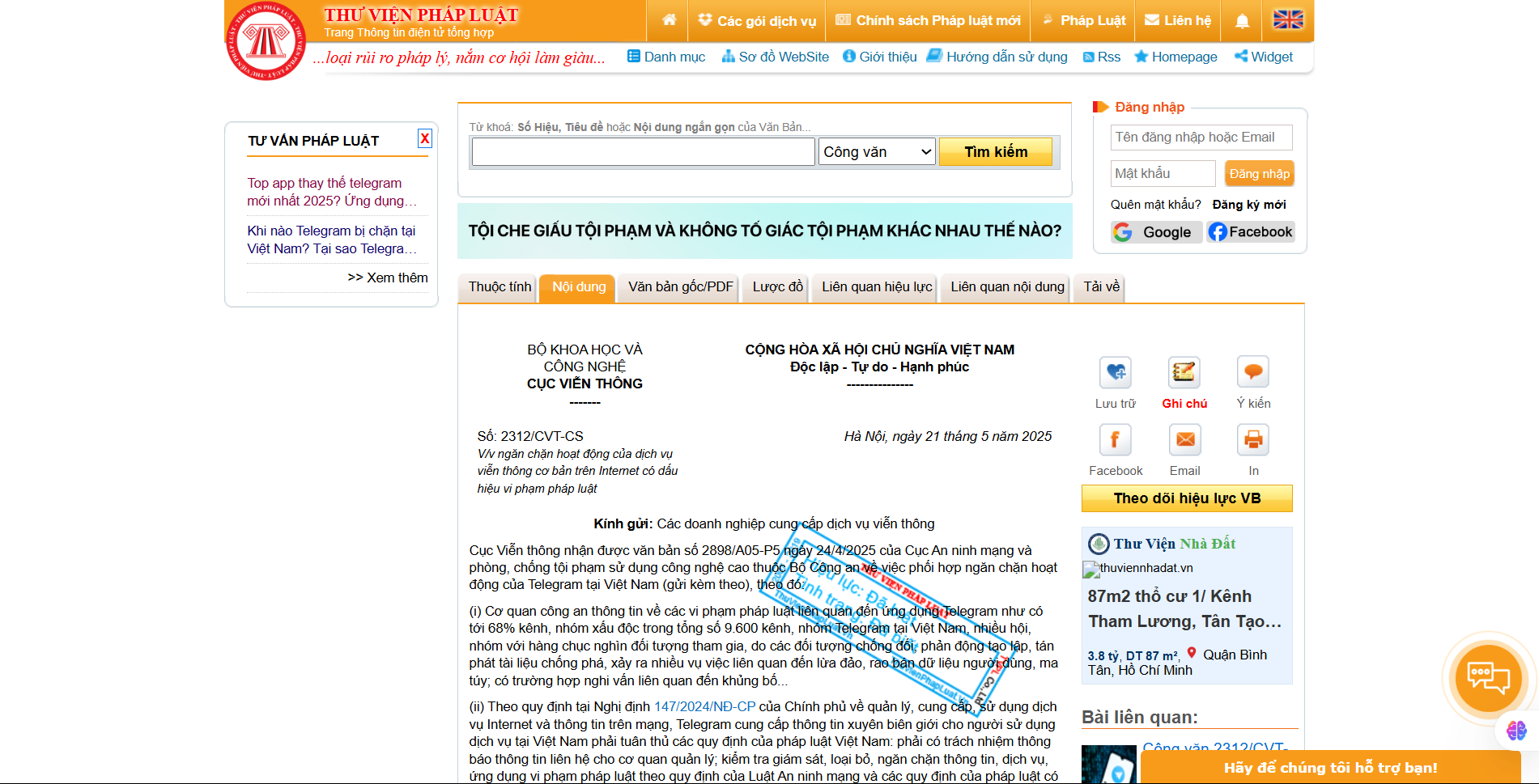Click the keyword search text field

click(643, 151)
